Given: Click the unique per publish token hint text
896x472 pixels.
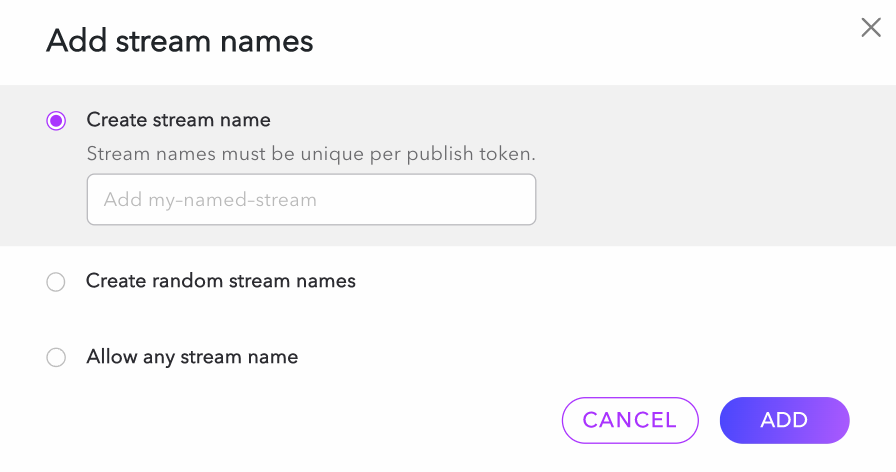Looking at the screenshot, I should 311,154.
